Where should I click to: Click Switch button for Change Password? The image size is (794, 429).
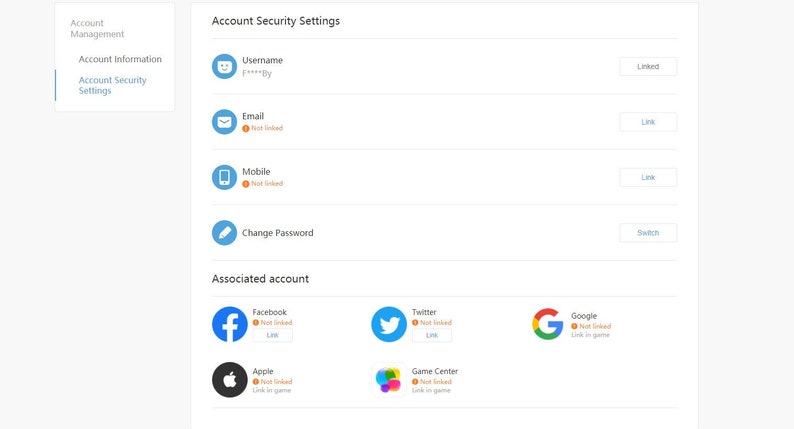tap(648, 232)
